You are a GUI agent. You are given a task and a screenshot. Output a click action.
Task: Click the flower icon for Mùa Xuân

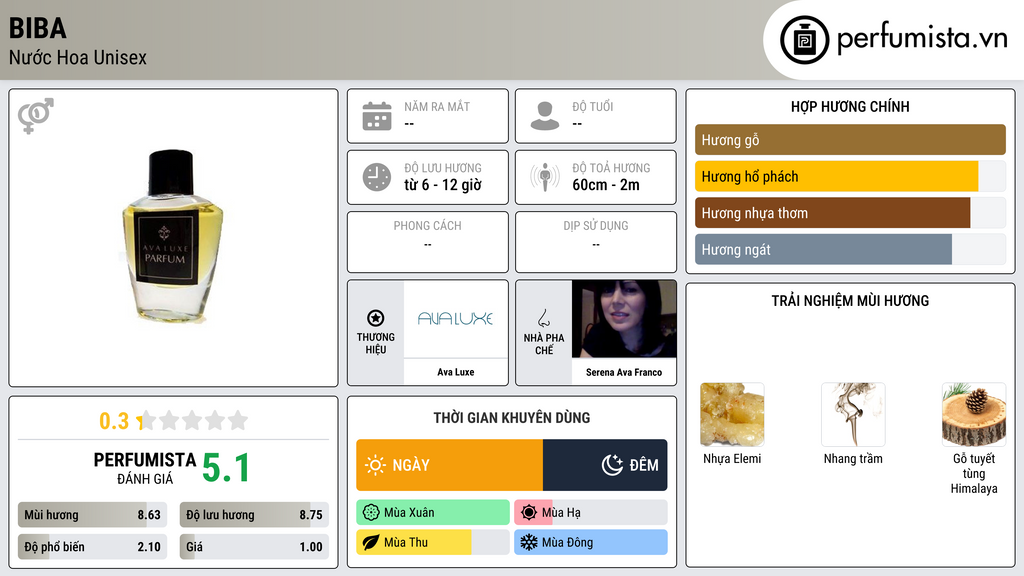pos(370,513)
